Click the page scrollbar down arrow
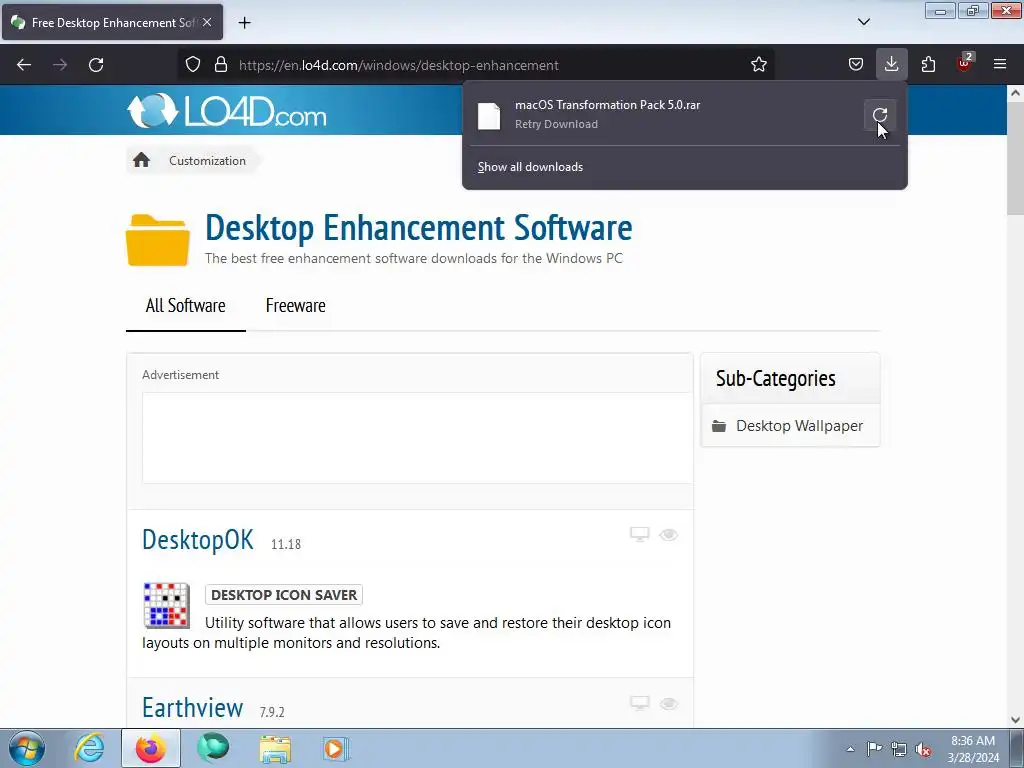 click(1015, 720)
